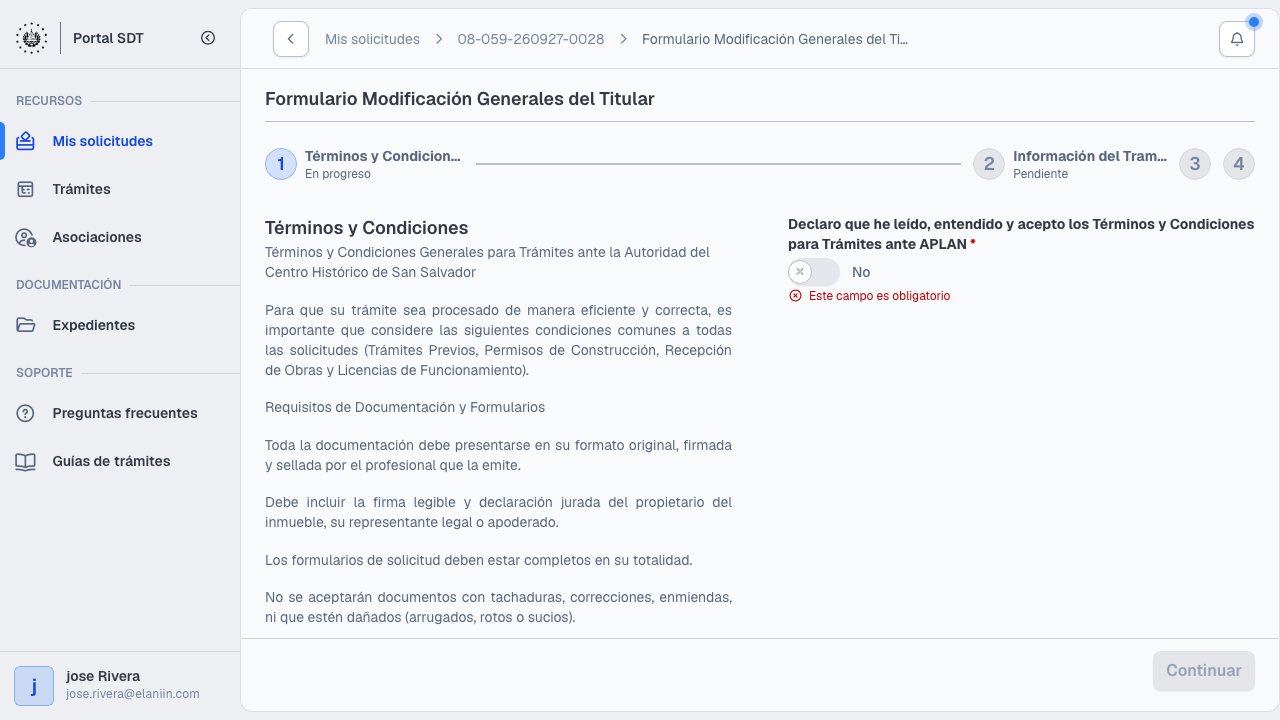
Task: Open Asociaciones in the sidebar
Action: pos(120,237)
